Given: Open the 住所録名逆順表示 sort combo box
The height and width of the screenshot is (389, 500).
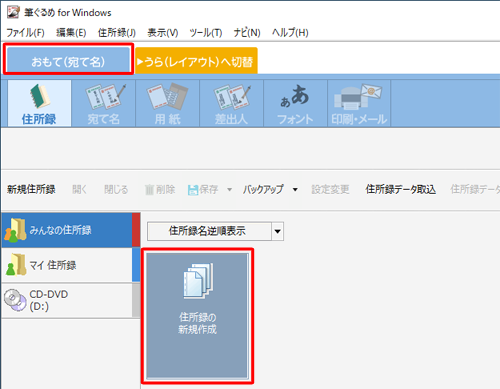Looking at the screenshot, I should pos(215,231).
